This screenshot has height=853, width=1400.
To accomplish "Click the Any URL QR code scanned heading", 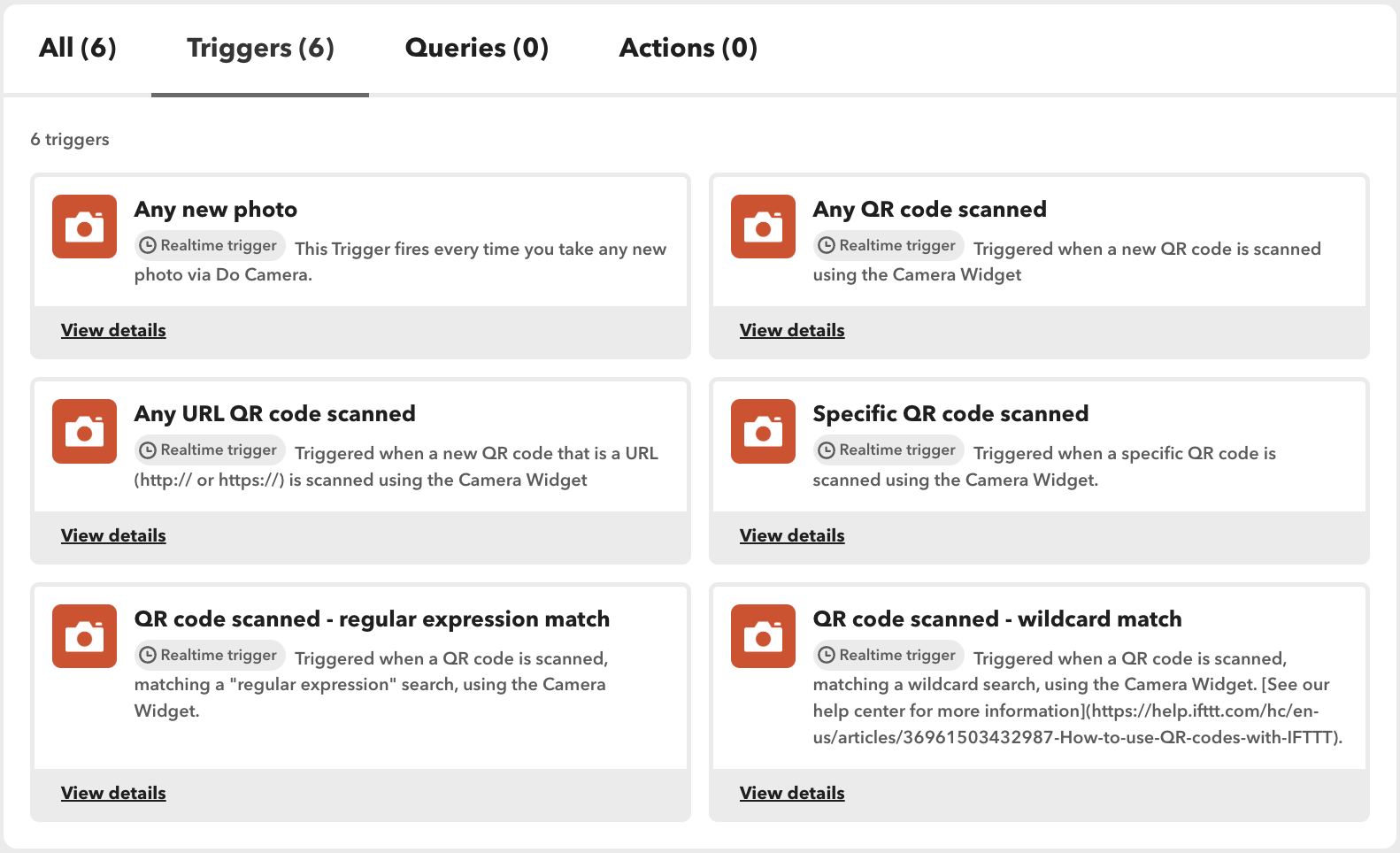I will tap(275, 414).
